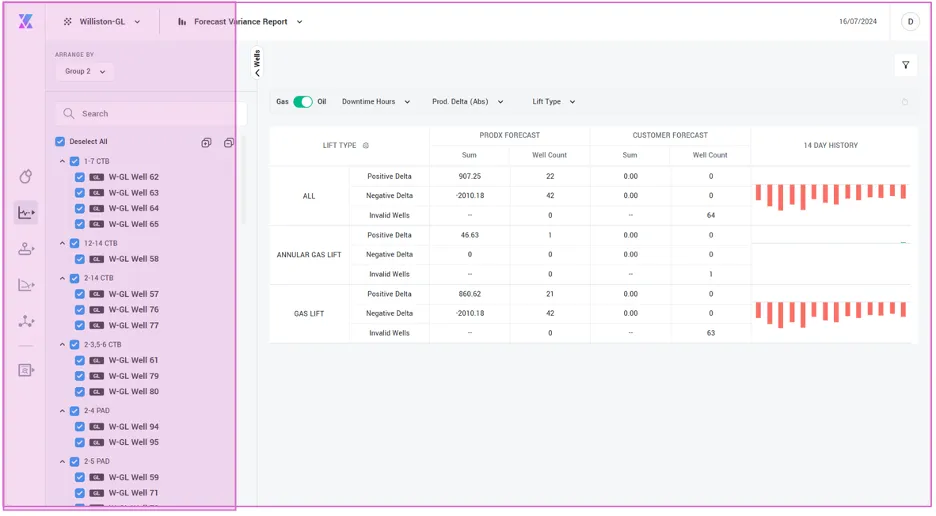Collapse the Wells side panel tab

click(257, 63)
